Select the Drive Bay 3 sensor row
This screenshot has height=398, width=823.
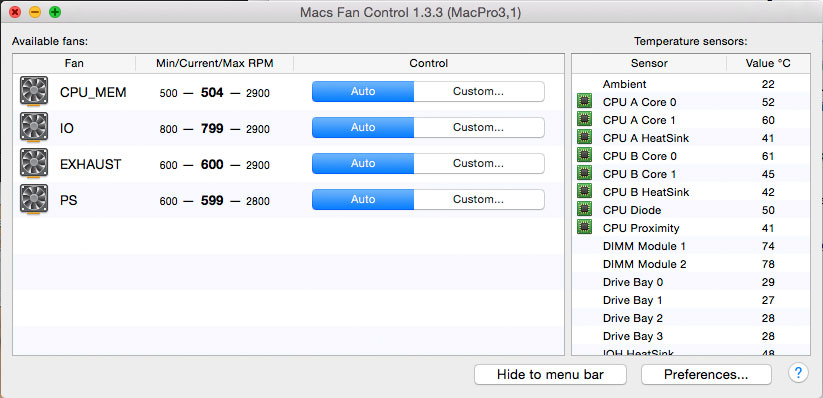click(691, 336)
